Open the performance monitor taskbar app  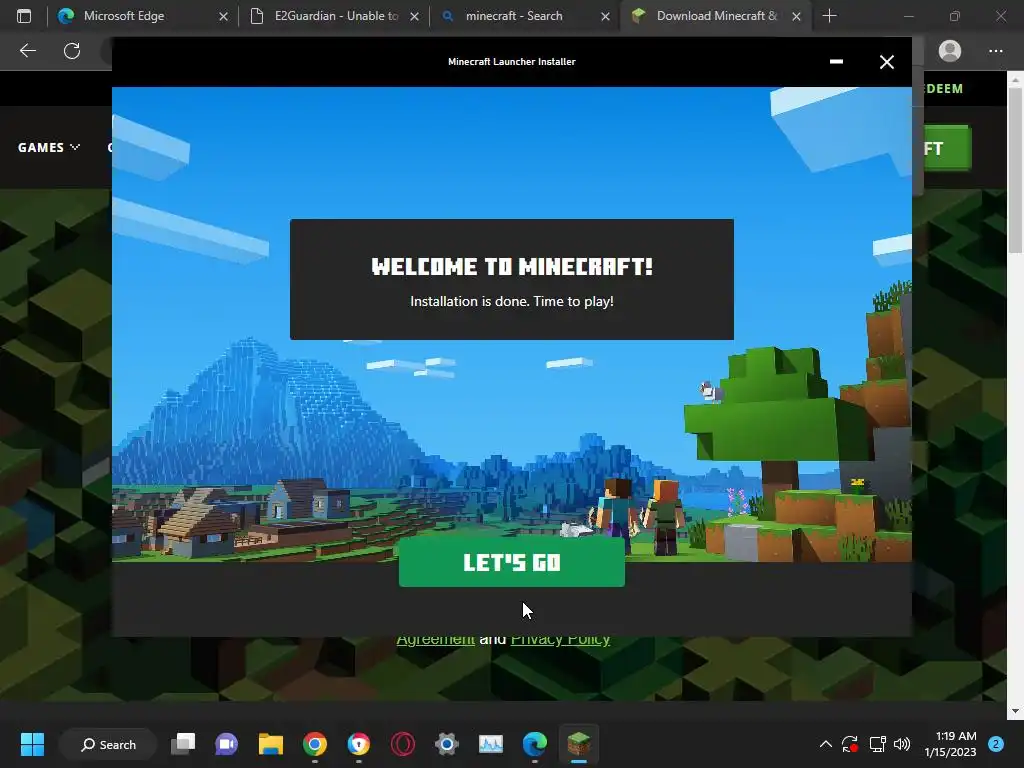coord(490,744)
